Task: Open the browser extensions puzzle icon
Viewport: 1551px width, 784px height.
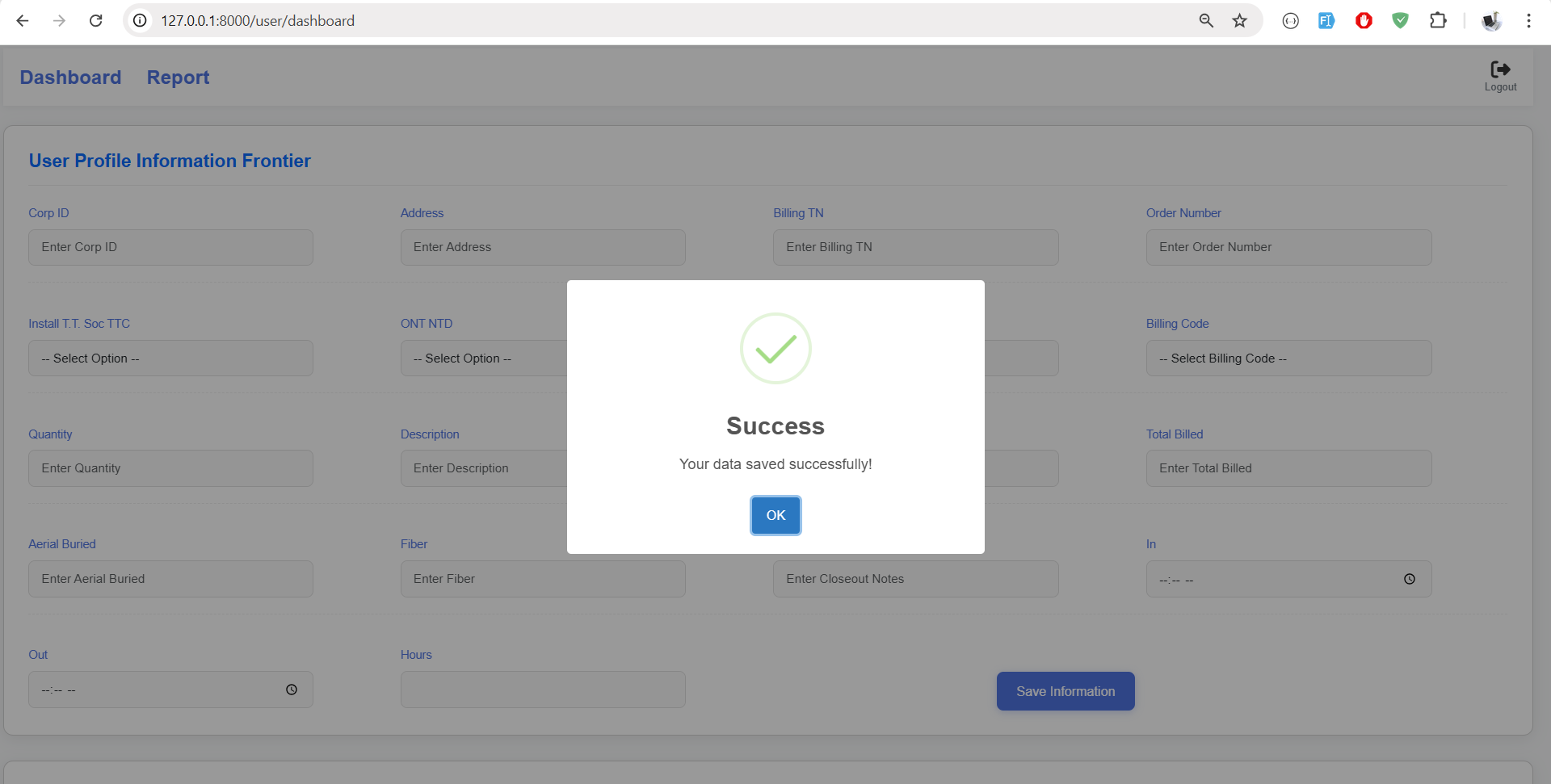Action: (x=1438, y=21)
